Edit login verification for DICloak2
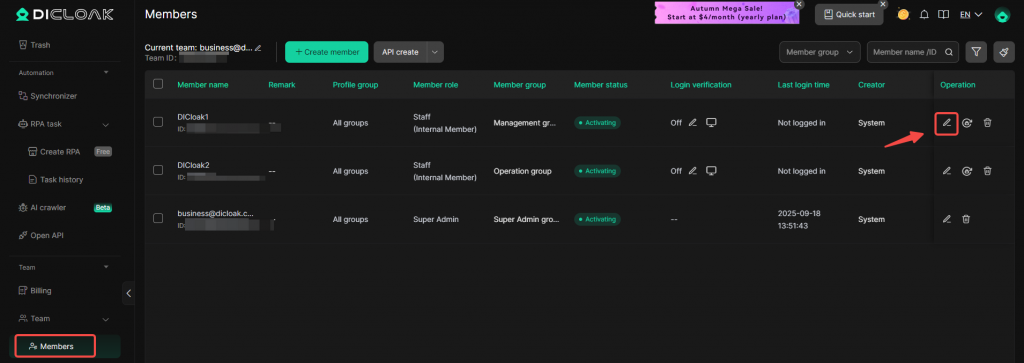The image size is (1024, 363). pyautogui.click(x=693, y=171)
